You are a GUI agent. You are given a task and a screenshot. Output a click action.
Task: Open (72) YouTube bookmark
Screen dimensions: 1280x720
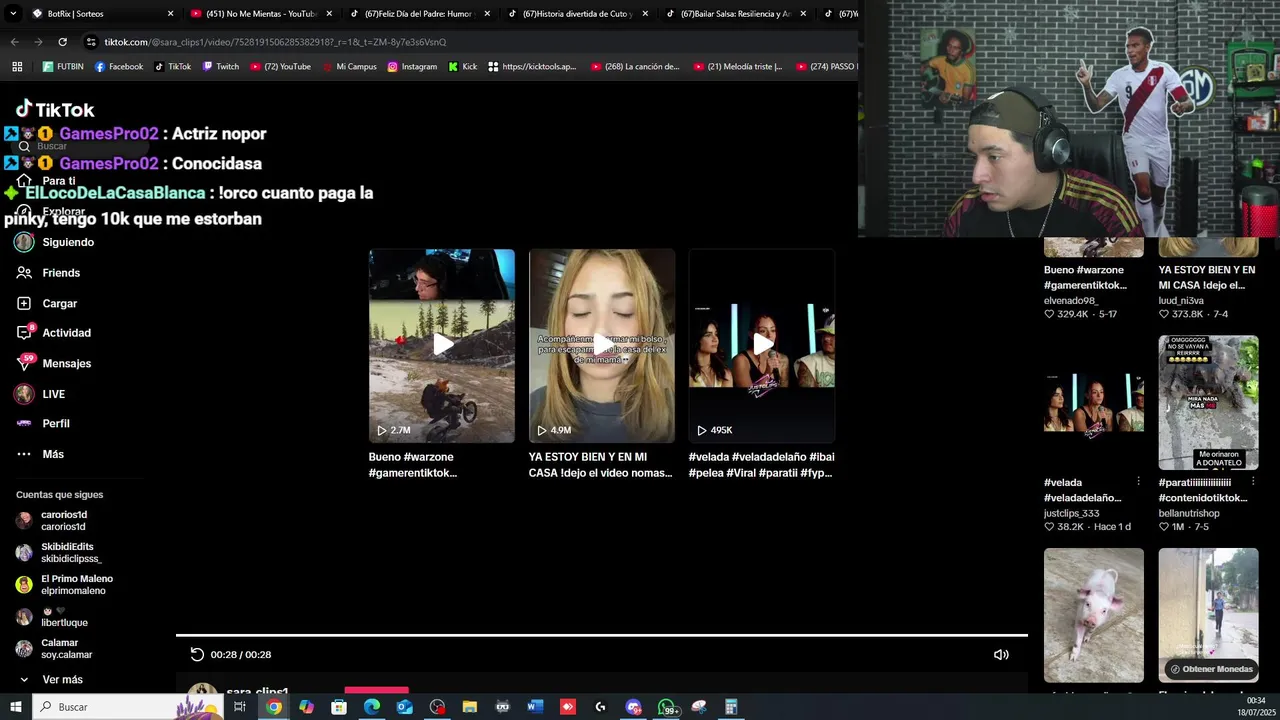tap(281, 67)
